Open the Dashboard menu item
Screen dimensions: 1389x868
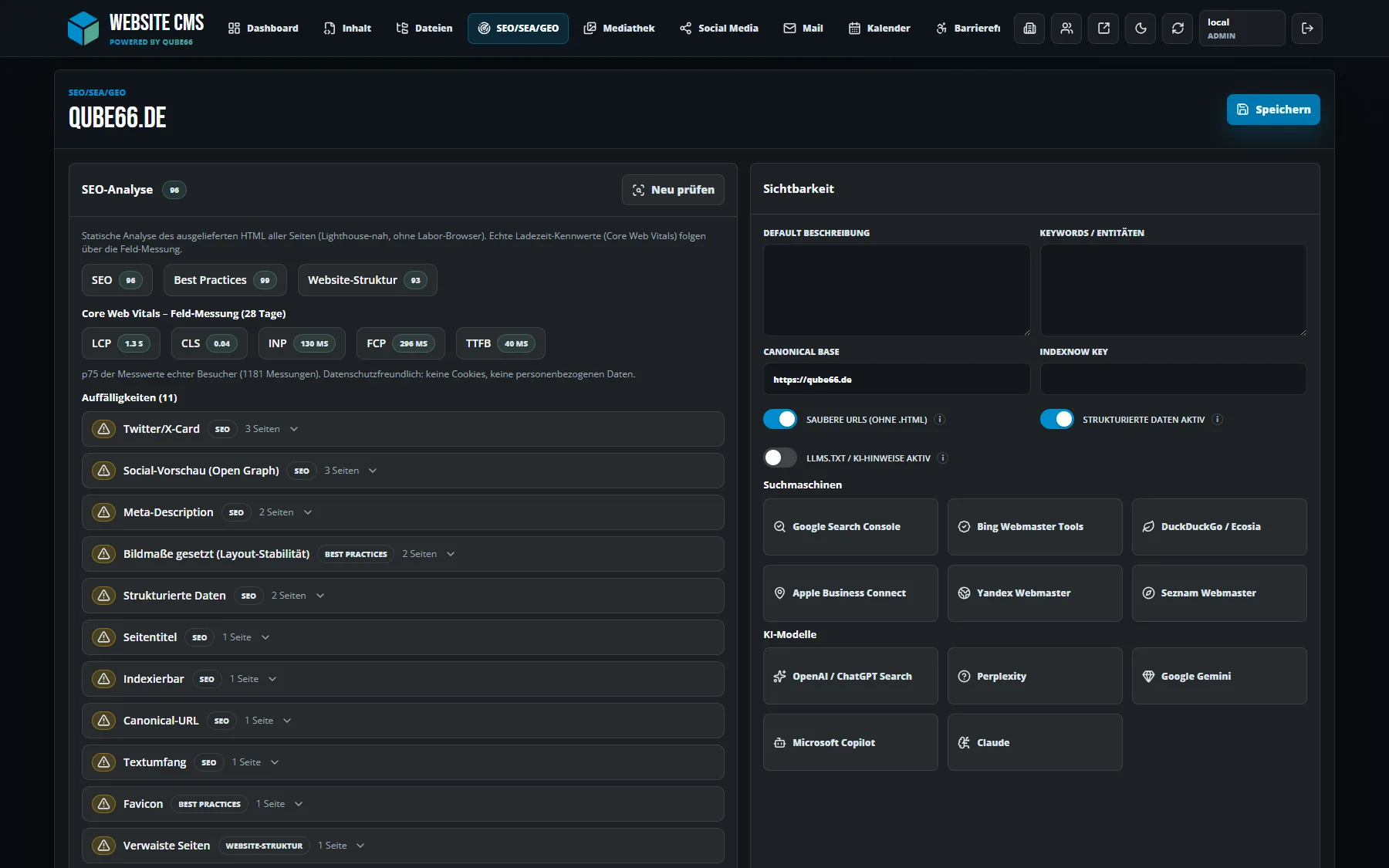263,29
